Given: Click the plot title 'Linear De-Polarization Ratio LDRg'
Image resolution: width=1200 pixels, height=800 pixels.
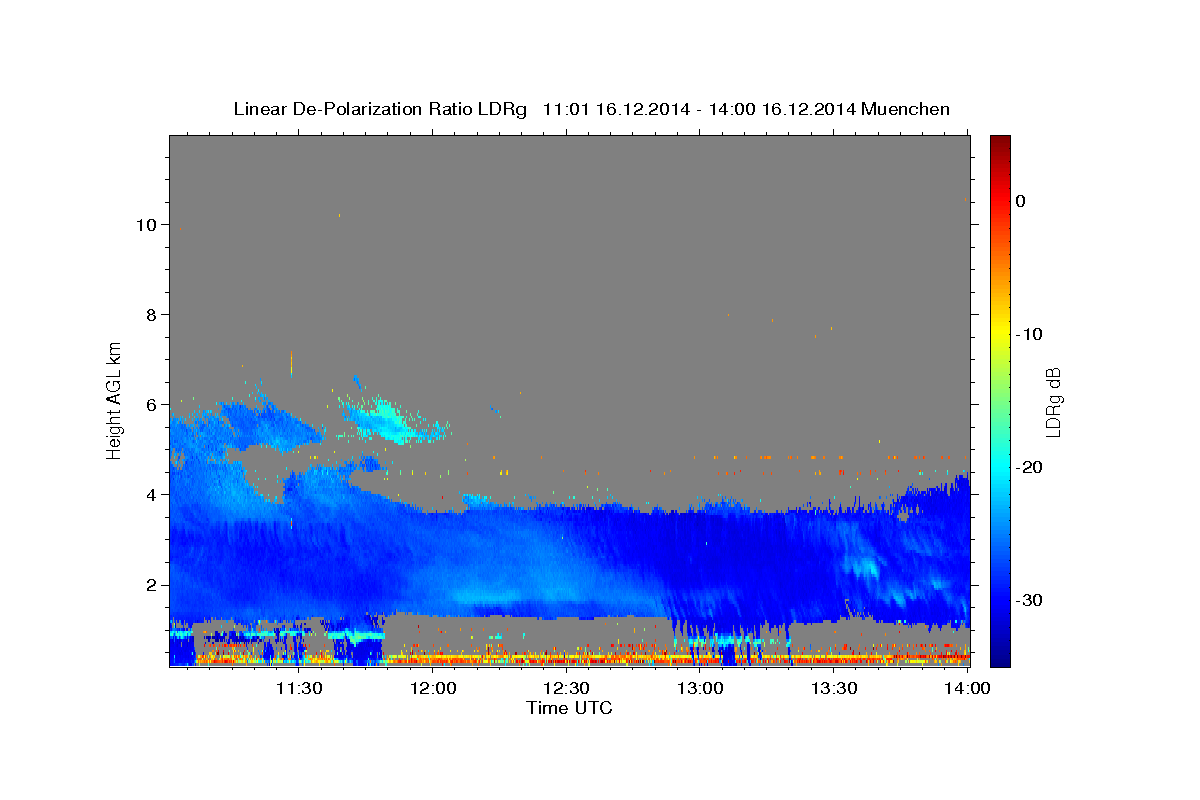Looking at the screenshot, I should click(x=380, y=109).
